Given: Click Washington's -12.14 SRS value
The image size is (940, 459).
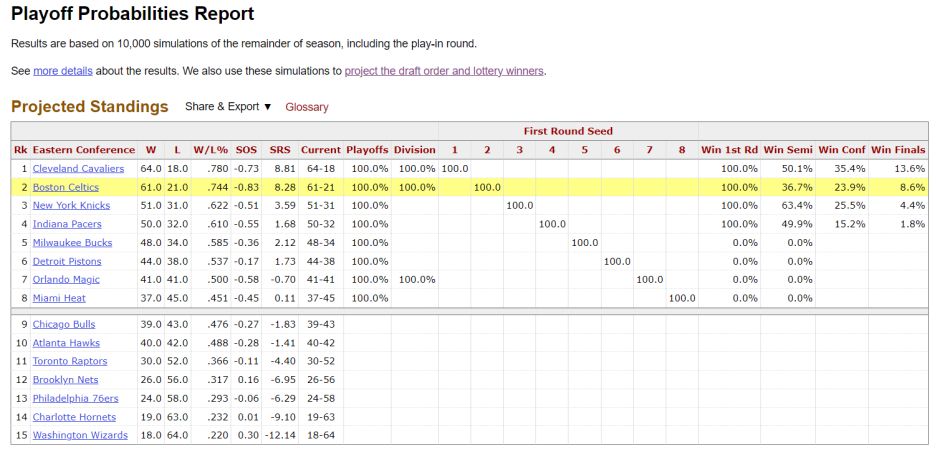Looking at the screenshot, I should pyautogui.click(x=282, y=435).
